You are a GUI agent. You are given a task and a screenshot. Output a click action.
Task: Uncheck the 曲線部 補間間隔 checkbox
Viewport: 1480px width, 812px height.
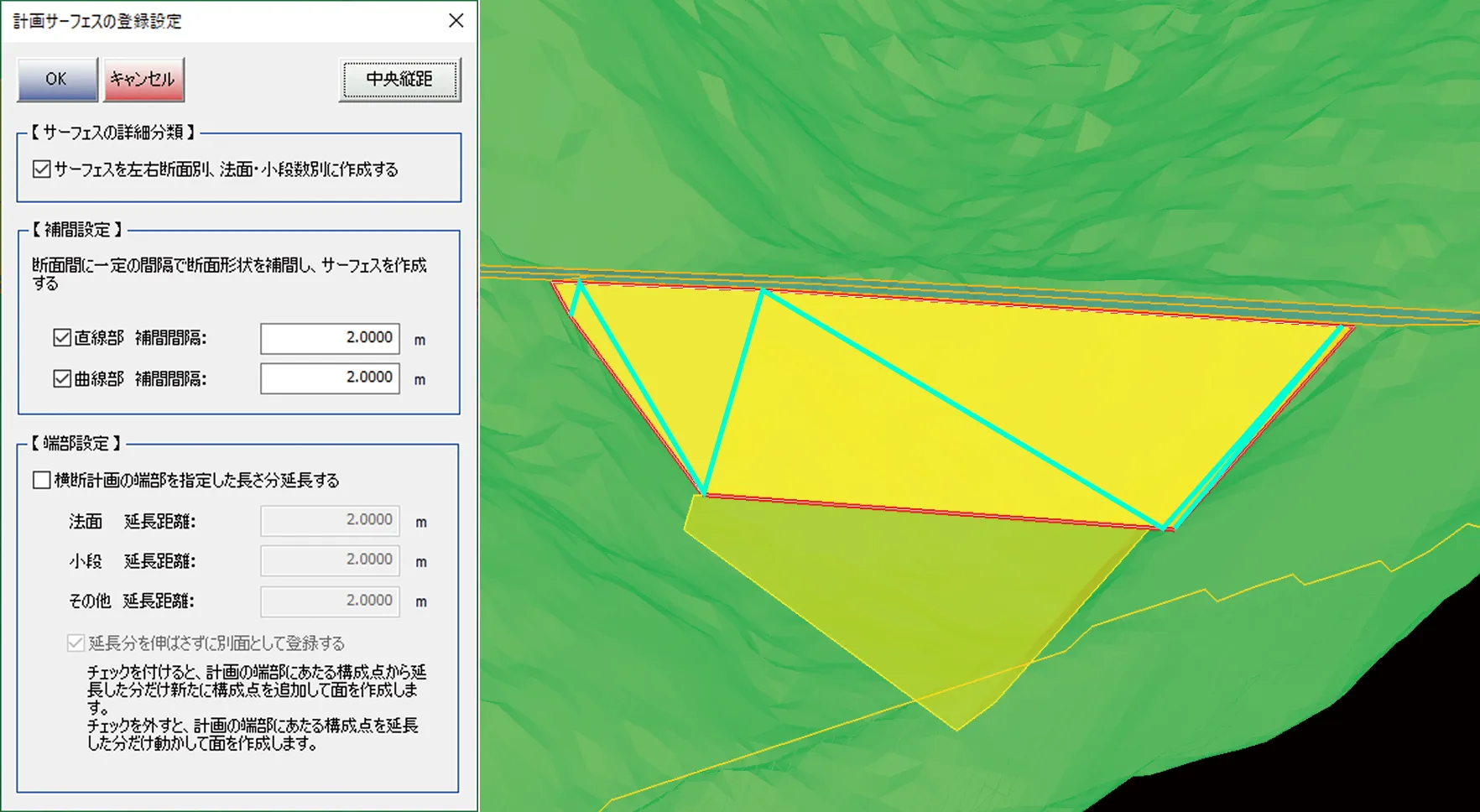[x=62, y=378]
